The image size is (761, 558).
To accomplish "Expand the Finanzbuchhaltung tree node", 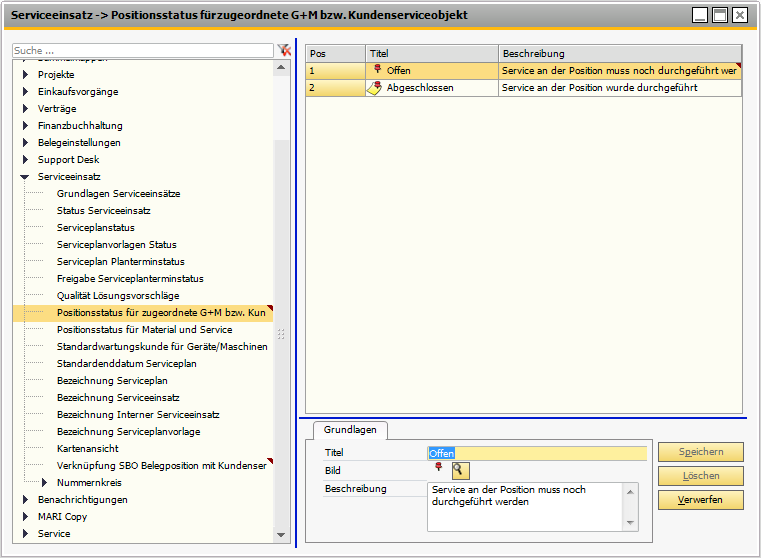I will 25,126.
